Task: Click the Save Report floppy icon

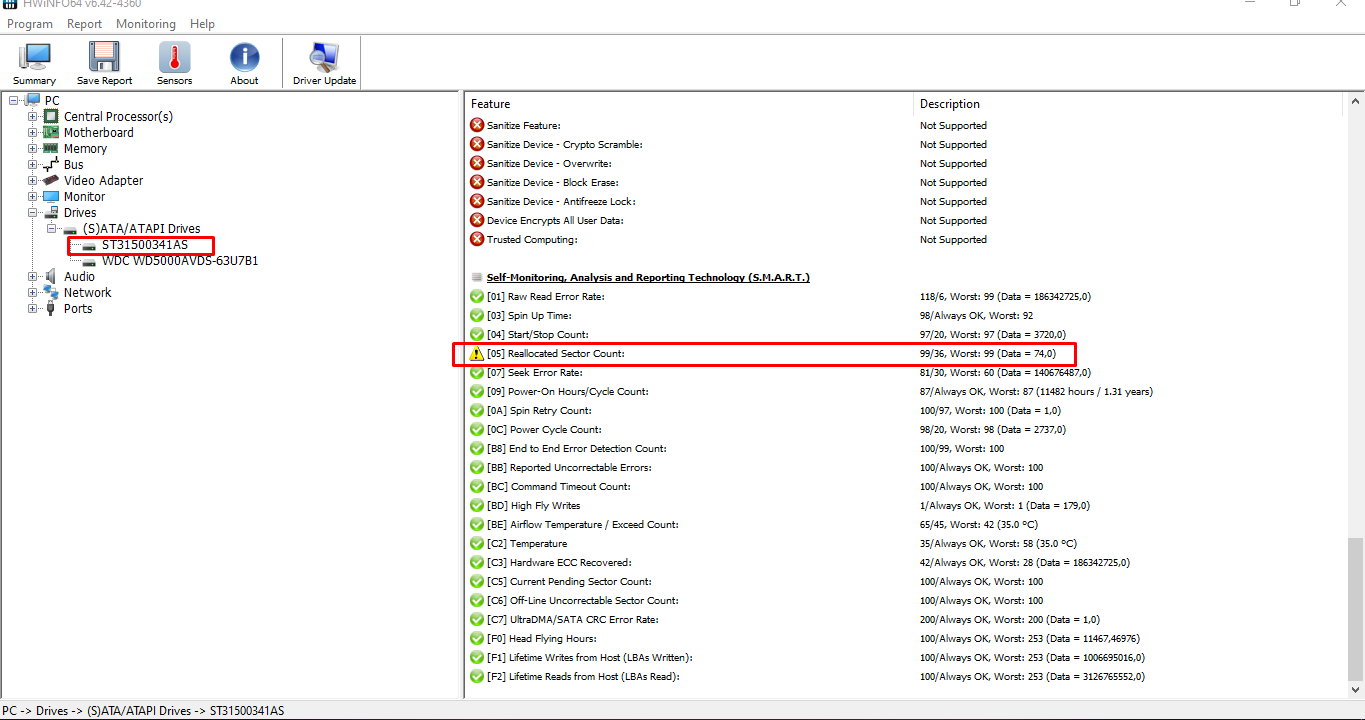Action: pyautogui.click(x=104, y=56)
